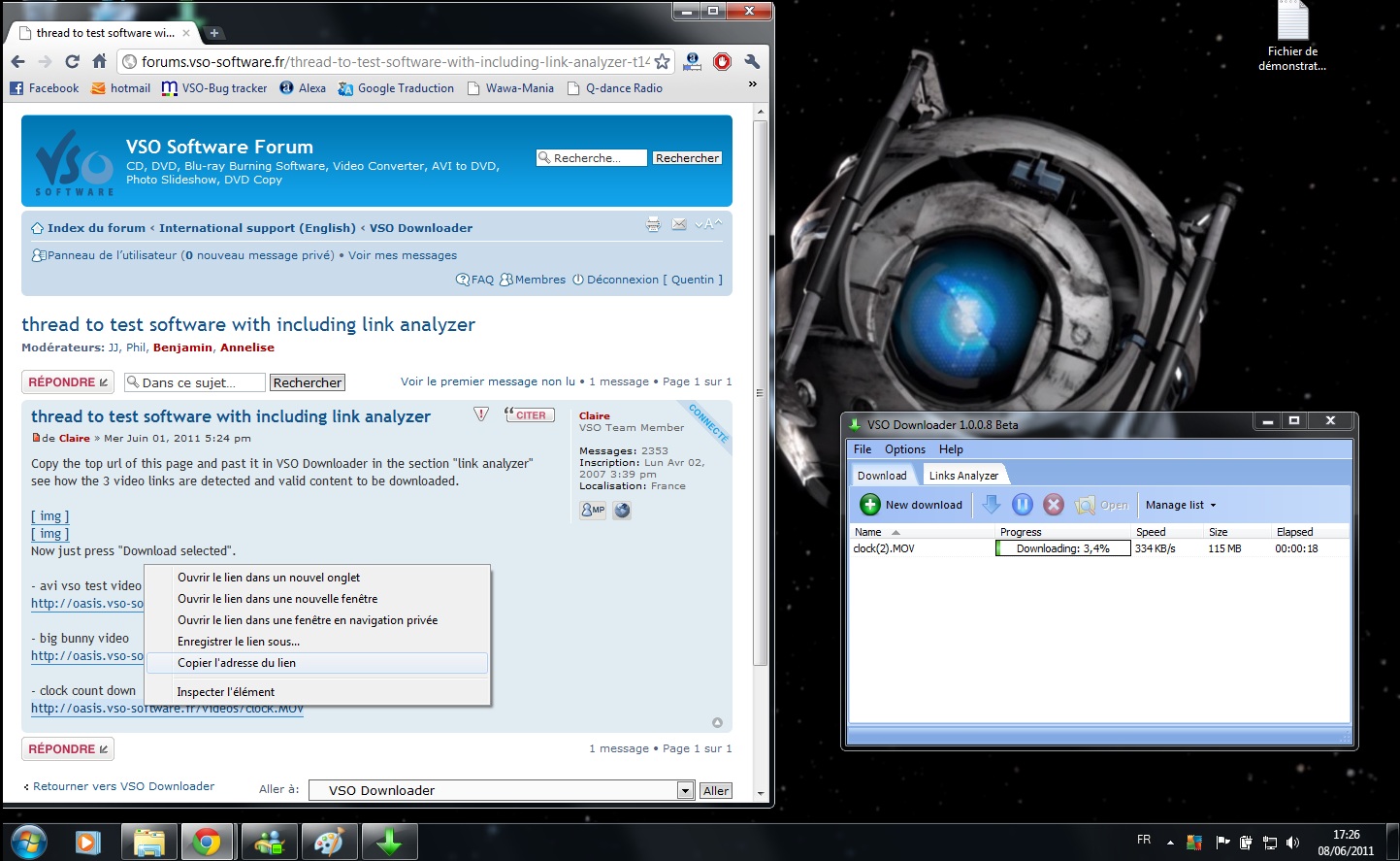Image resolution: width=1400 pixels, height=861 pixels.
Task: Open the Manage list dropdown
Action: pyautogui.click(x=1181, y=505)
